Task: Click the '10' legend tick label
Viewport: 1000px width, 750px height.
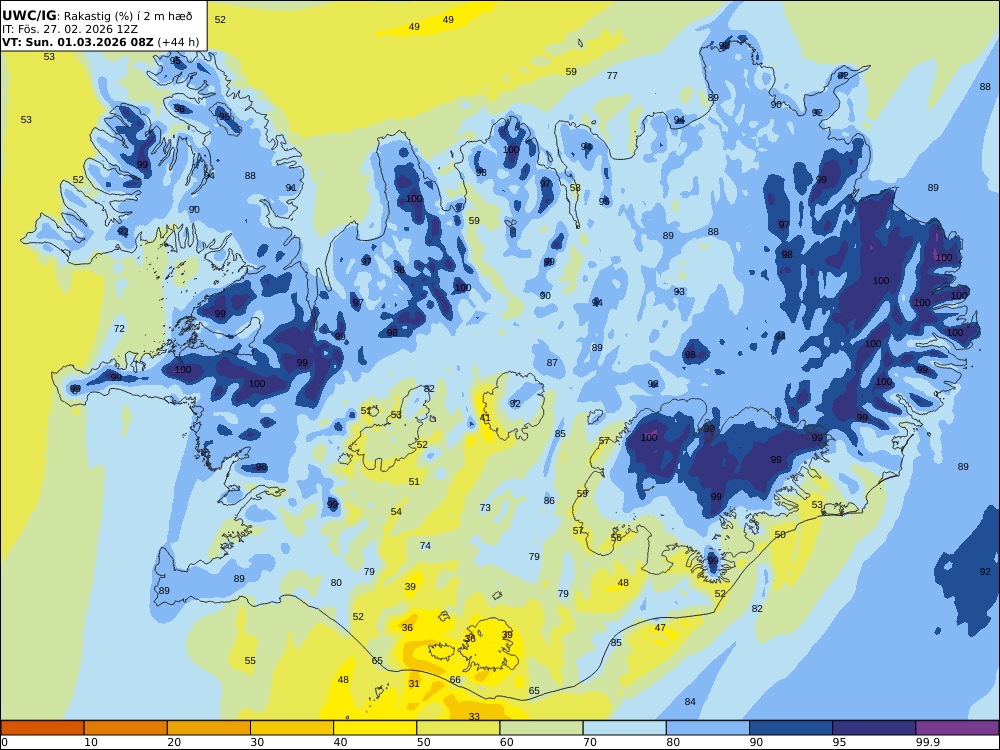Action: (91, 742)
